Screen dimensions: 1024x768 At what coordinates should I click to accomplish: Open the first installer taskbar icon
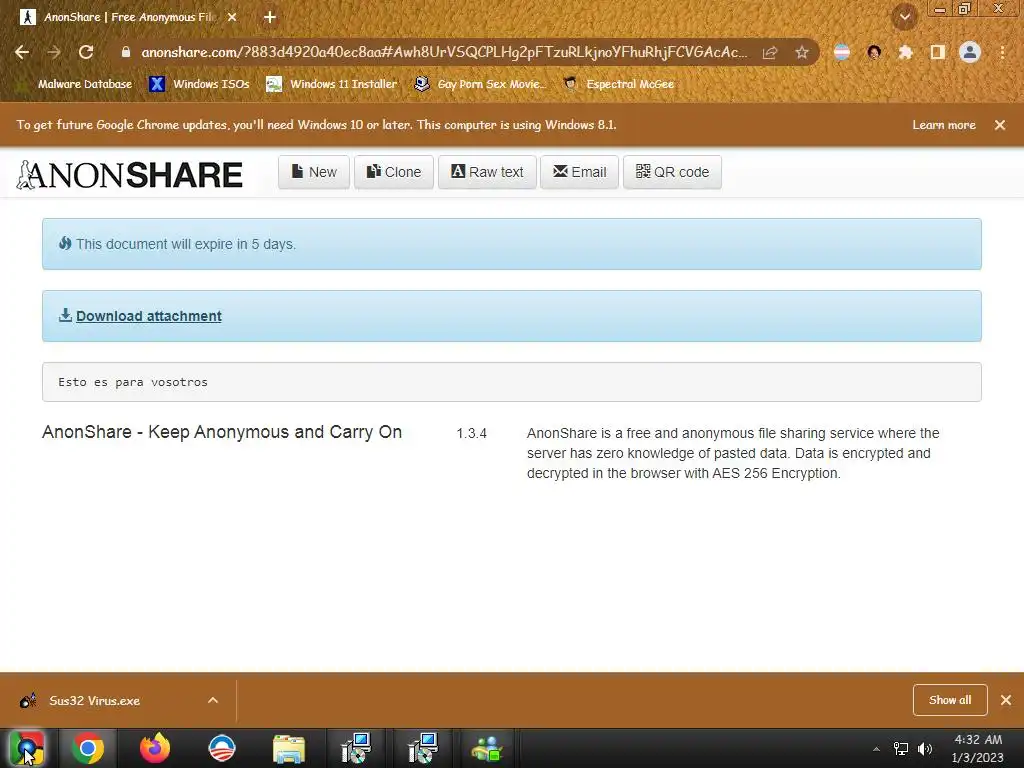tap(356, 748)
